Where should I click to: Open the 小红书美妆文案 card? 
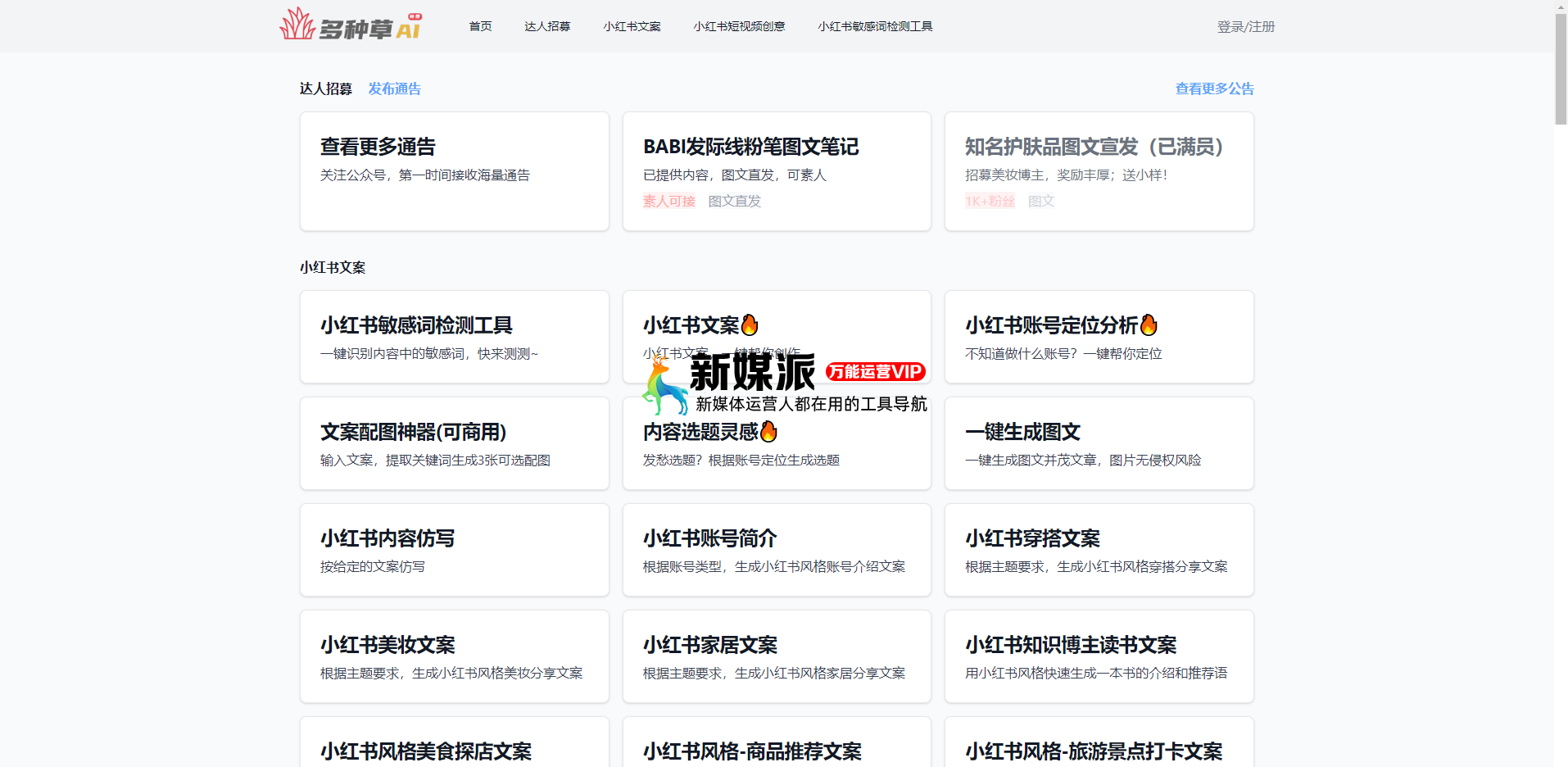[x=455, y=656]
